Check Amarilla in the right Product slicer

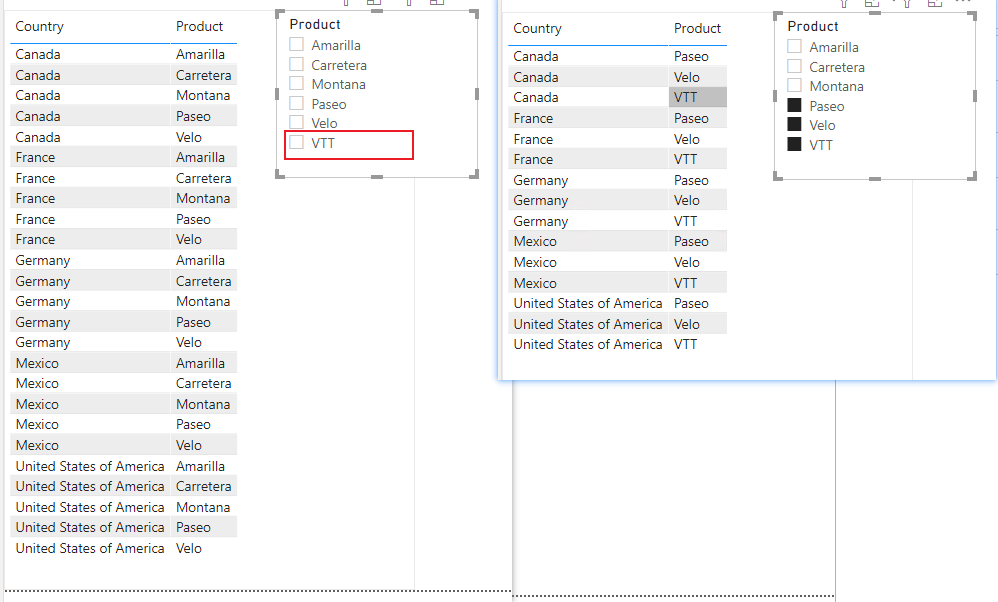pyautogui.click(x=794, y=46)
